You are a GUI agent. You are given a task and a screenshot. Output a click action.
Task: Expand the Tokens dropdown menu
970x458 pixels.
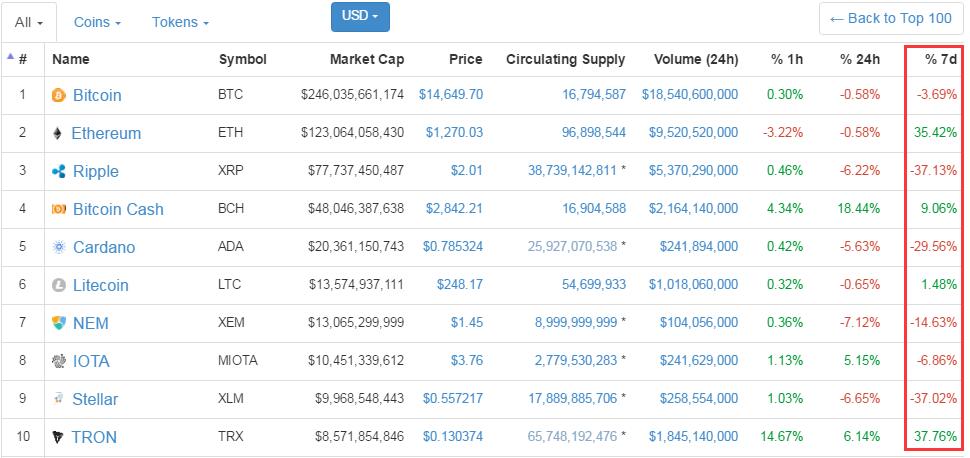pyautogui.click(x=180, y=22)
